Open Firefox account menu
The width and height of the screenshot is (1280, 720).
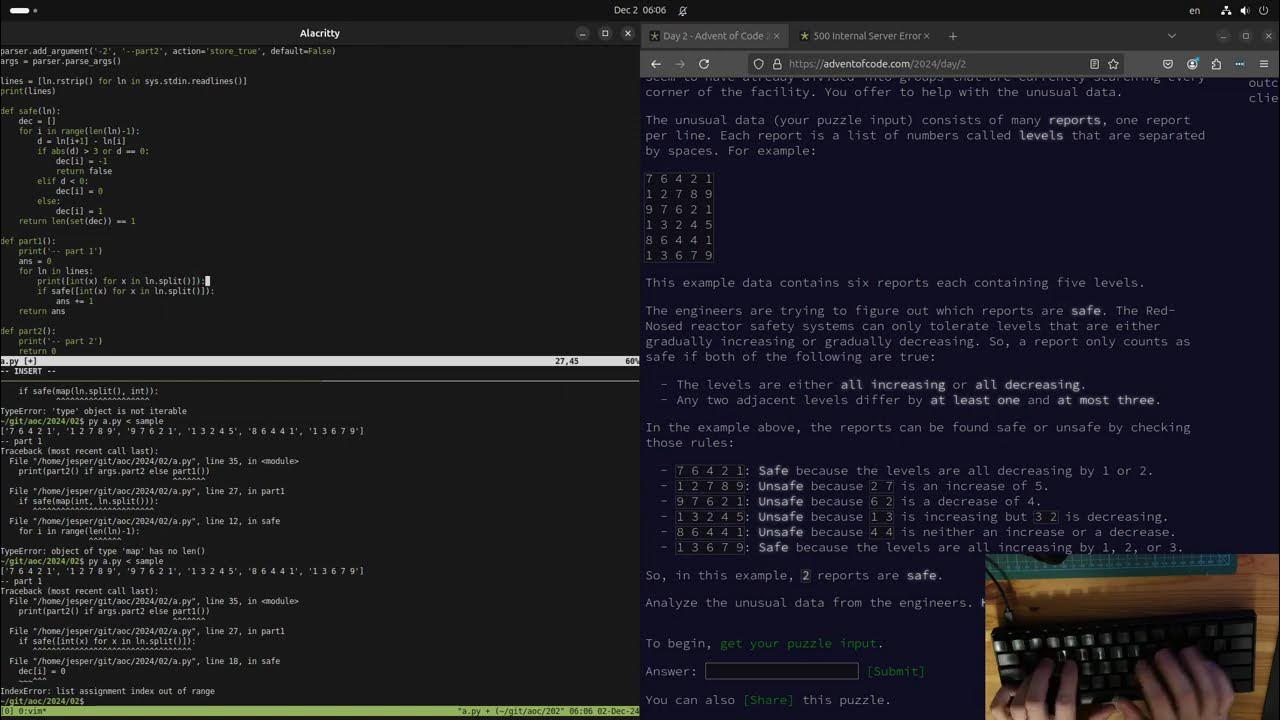pos(1192,64)
